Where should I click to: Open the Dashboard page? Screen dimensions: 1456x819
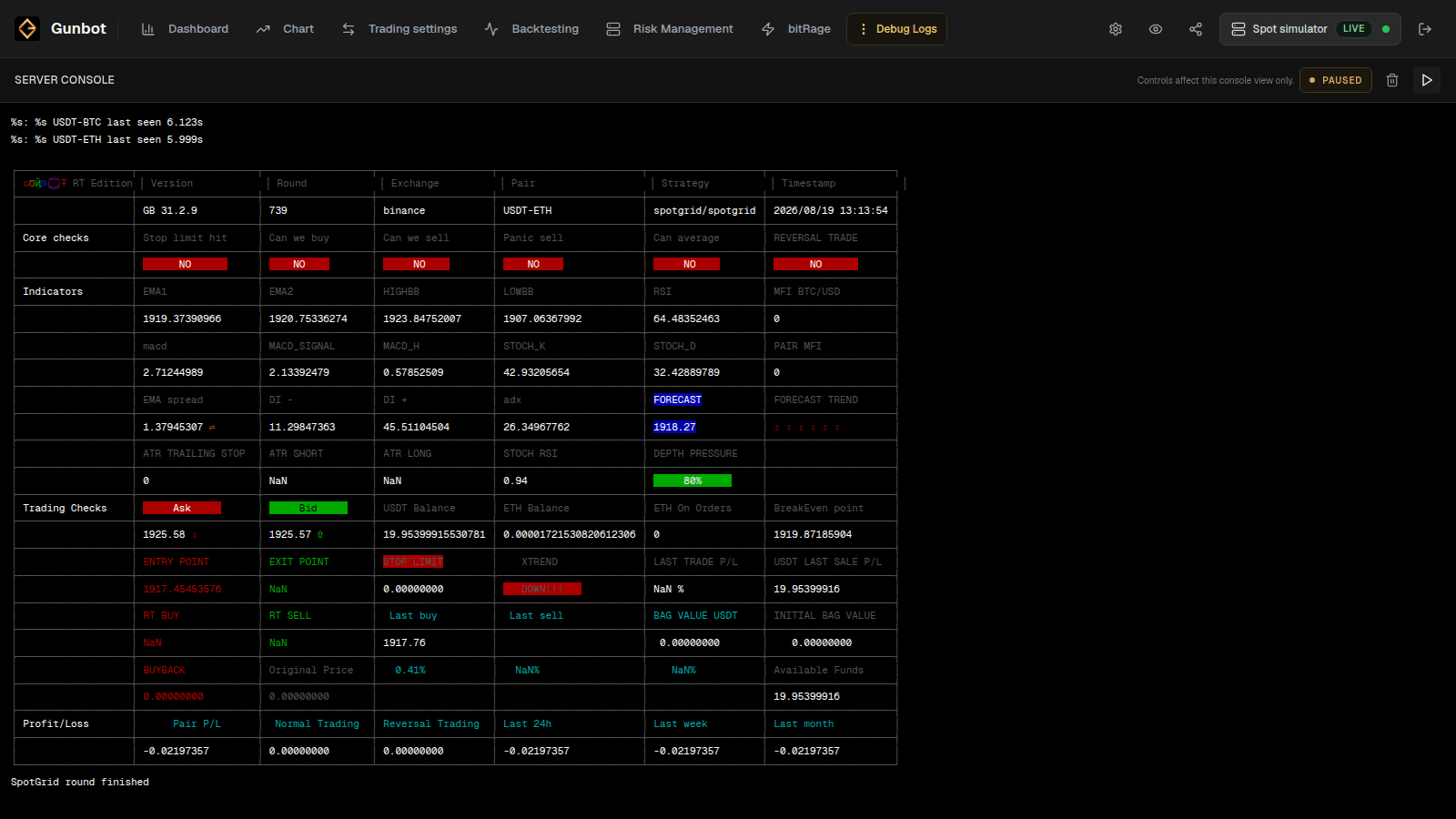click(x=186, y=29)
